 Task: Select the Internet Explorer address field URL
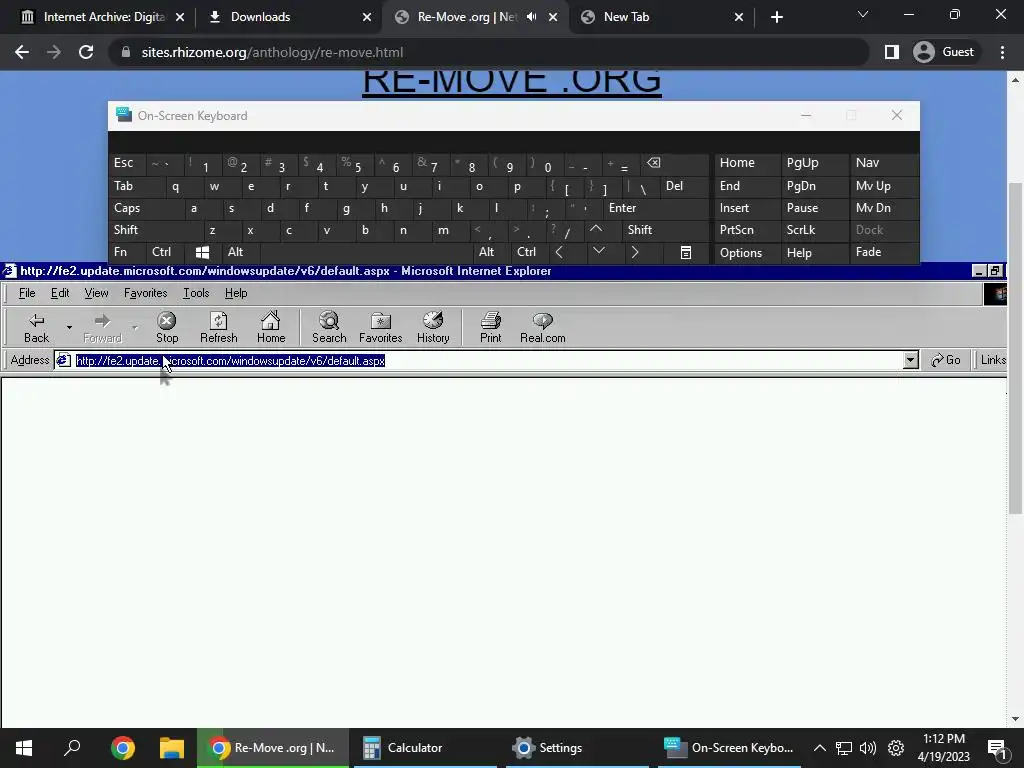230,360
